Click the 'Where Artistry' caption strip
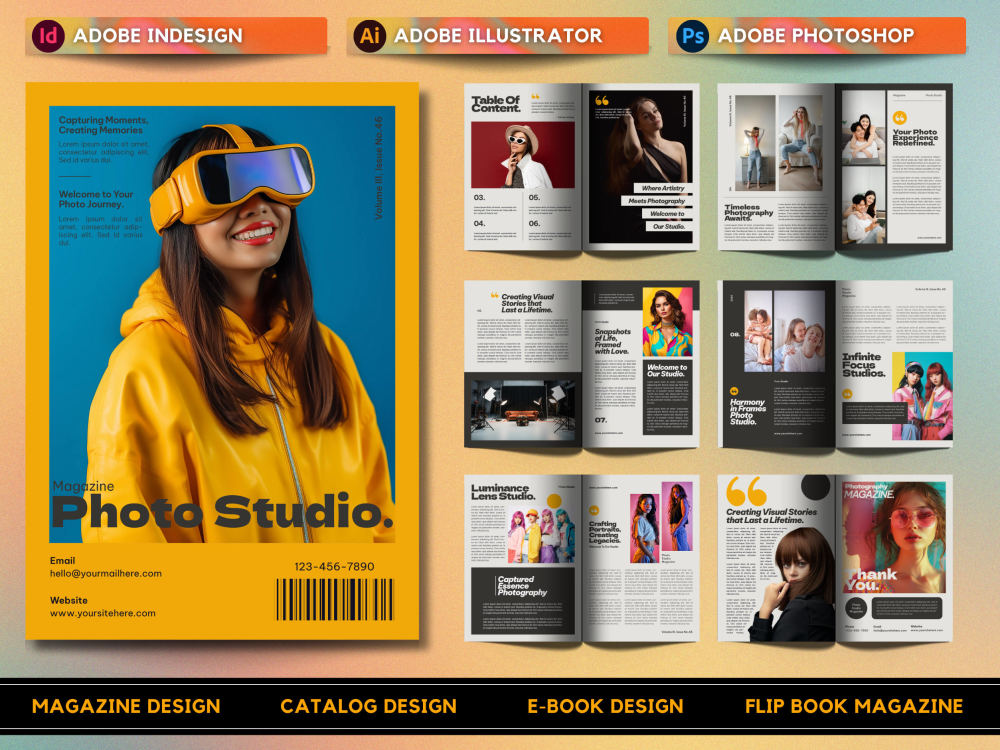Image resolution: width=1000 pixels, height=750 pixels. click(663, 188)
